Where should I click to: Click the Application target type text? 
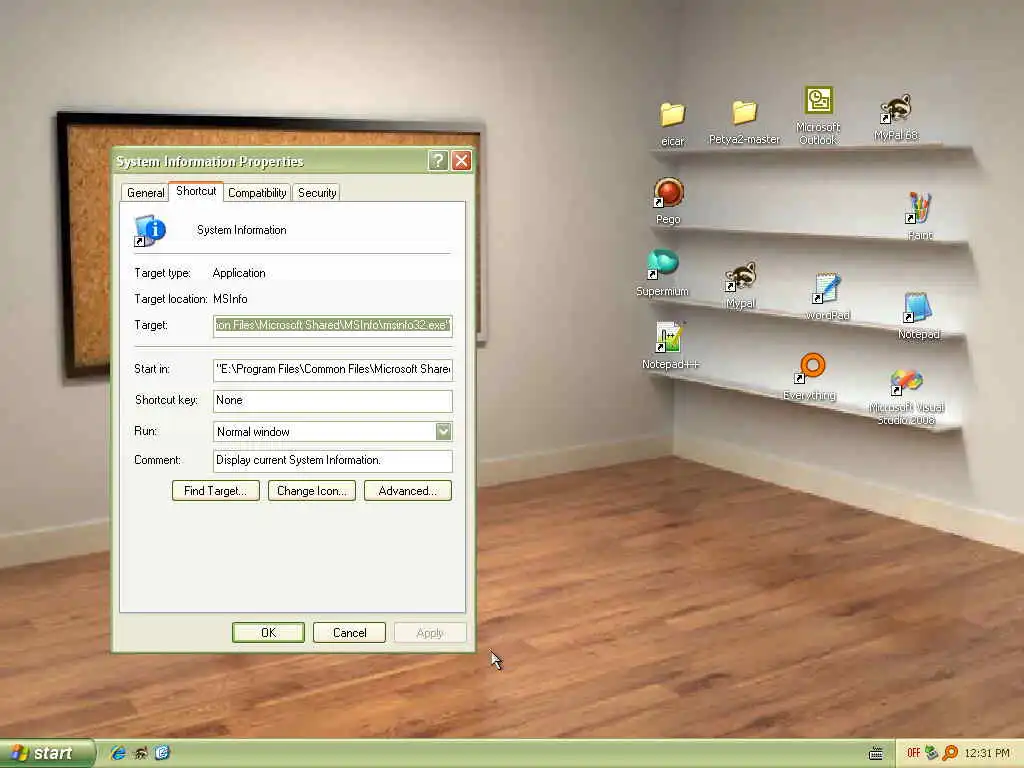pos(239,273)
